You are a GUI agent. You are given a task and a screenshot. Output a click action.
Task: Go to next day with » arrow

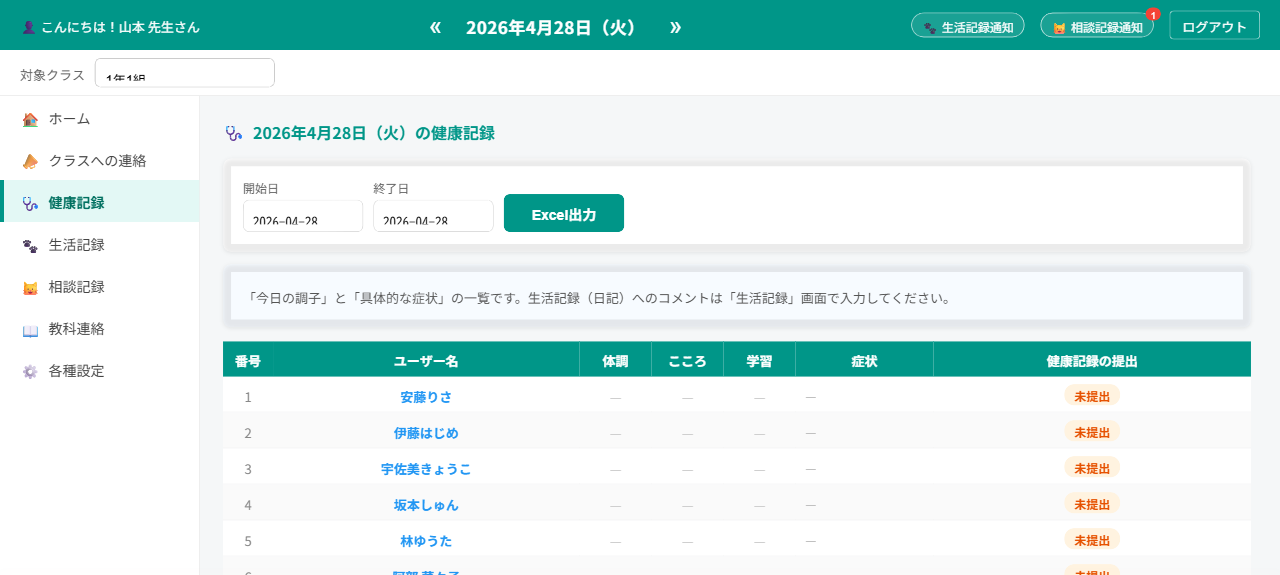[x=675, y=27]
